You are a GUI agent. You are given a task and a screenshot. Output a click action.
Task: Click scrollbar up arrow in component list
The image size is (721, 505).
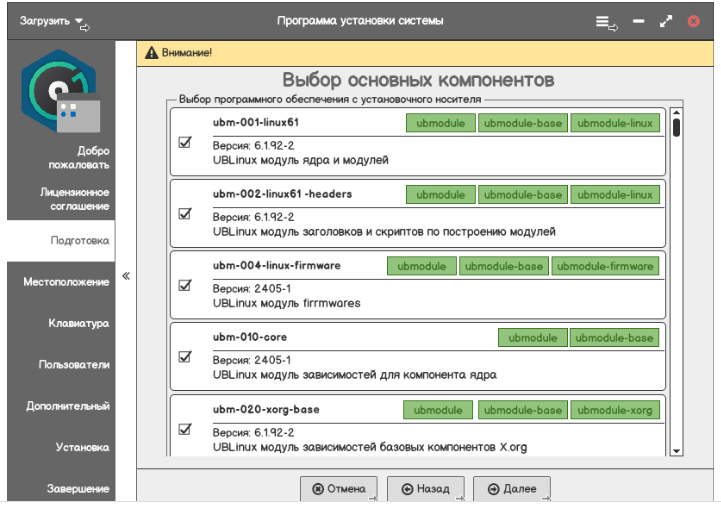[676, 113]
